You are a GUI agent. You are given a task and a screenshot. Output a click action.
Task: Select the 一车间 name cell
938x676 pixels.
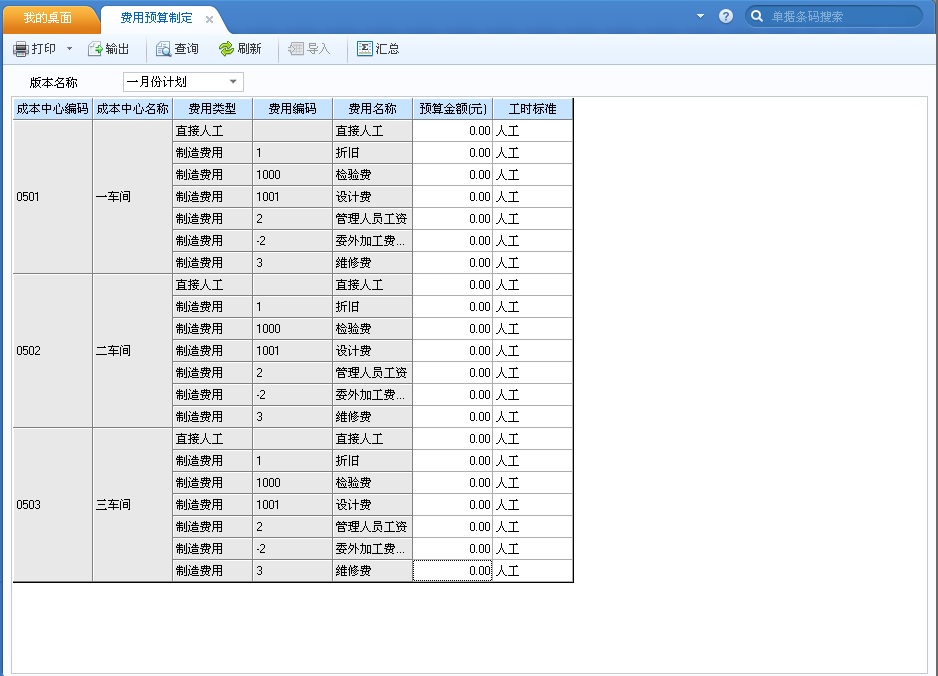click(x=132, y=197)
